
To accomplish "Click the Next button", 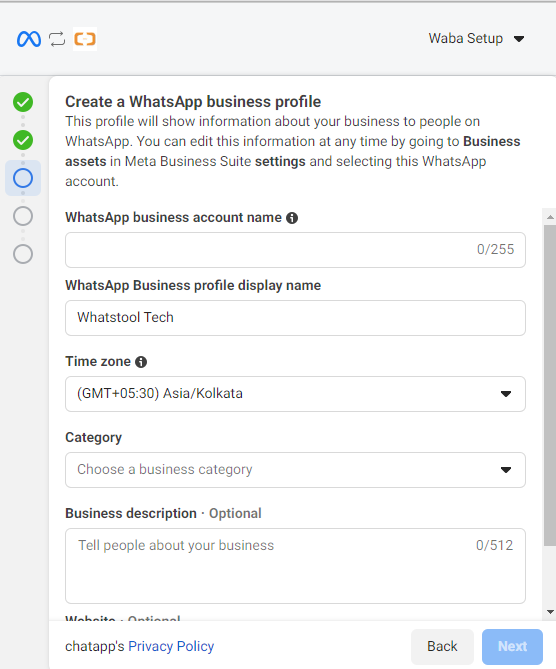I will 512,646.
